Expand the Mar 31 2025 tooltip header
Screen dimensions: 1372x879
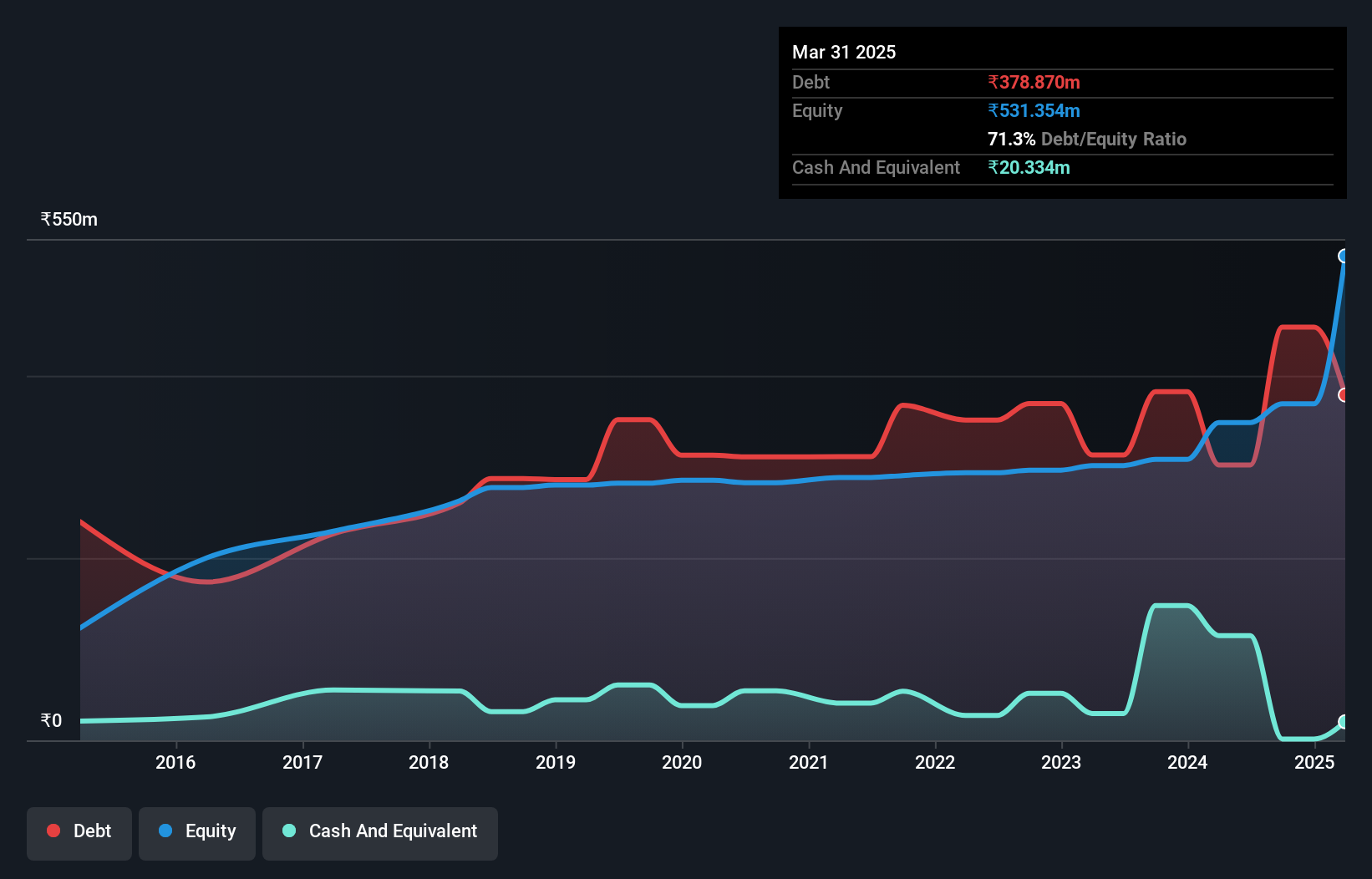pyautogui.click(x=844, y=52)
